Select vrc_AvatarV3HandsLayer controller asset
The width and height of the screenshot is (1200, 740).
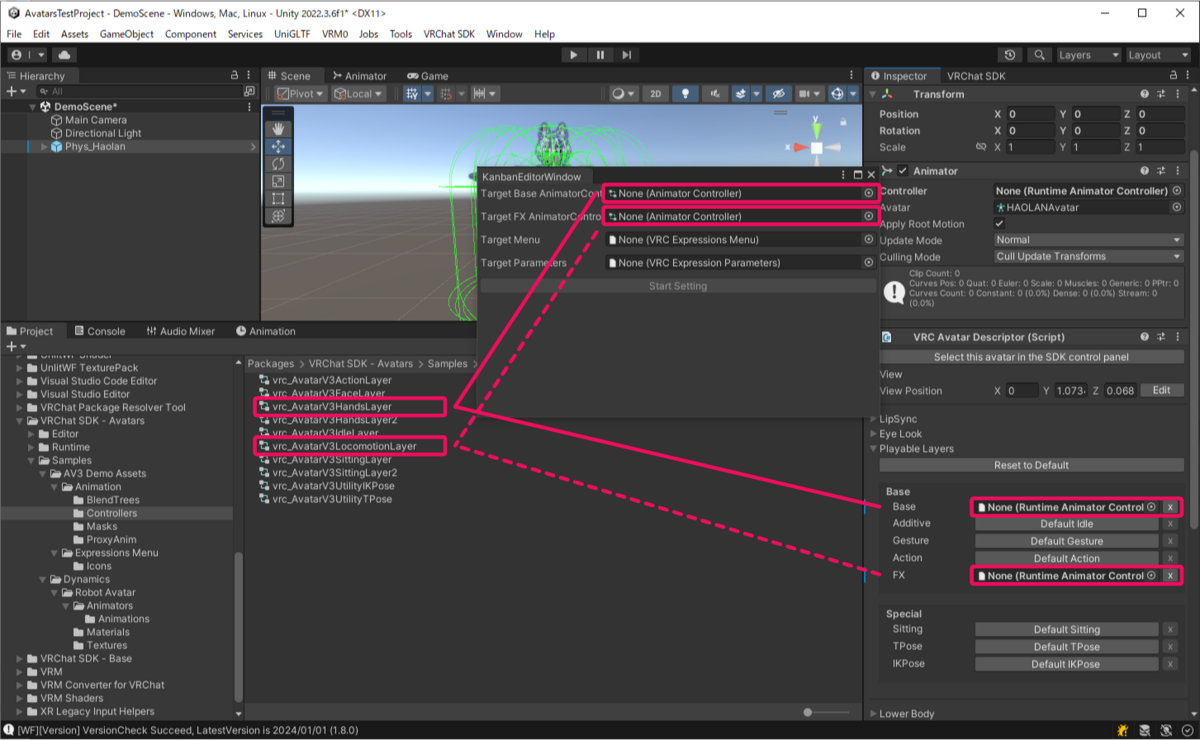(x=333, y=407)
